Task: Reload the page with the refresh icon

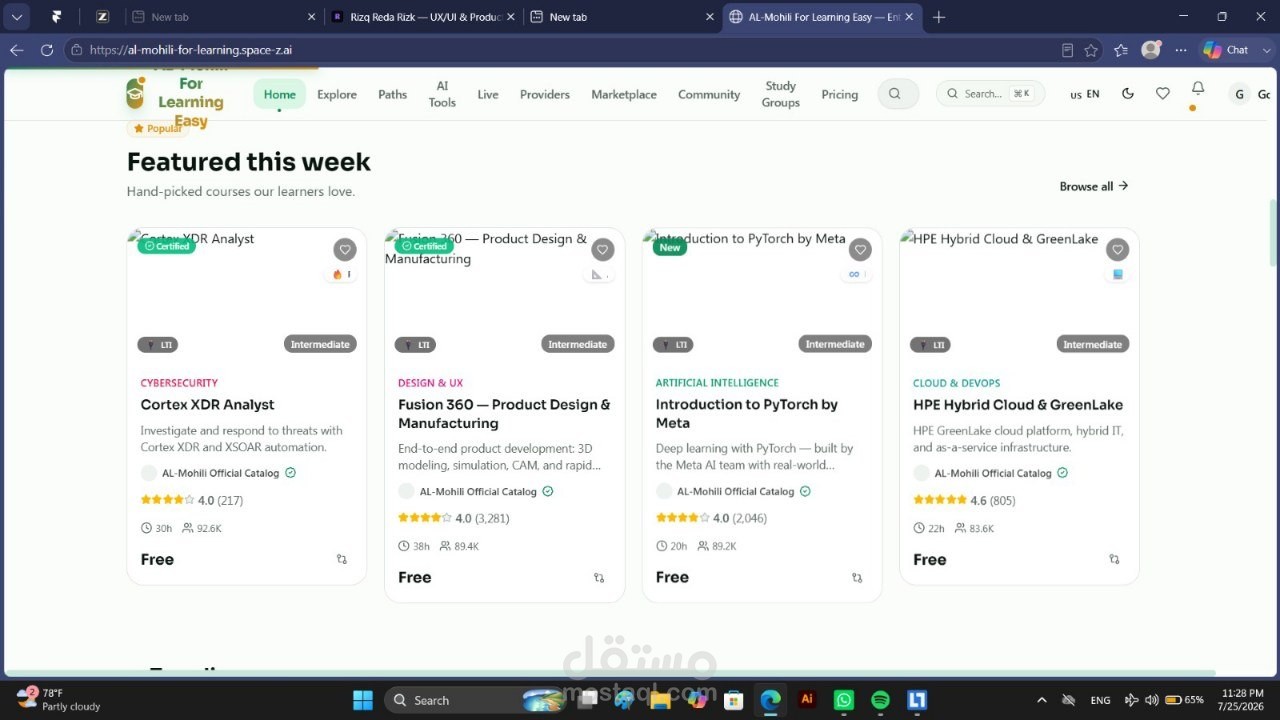Action: pyautogui.click(x=47, y=50)
